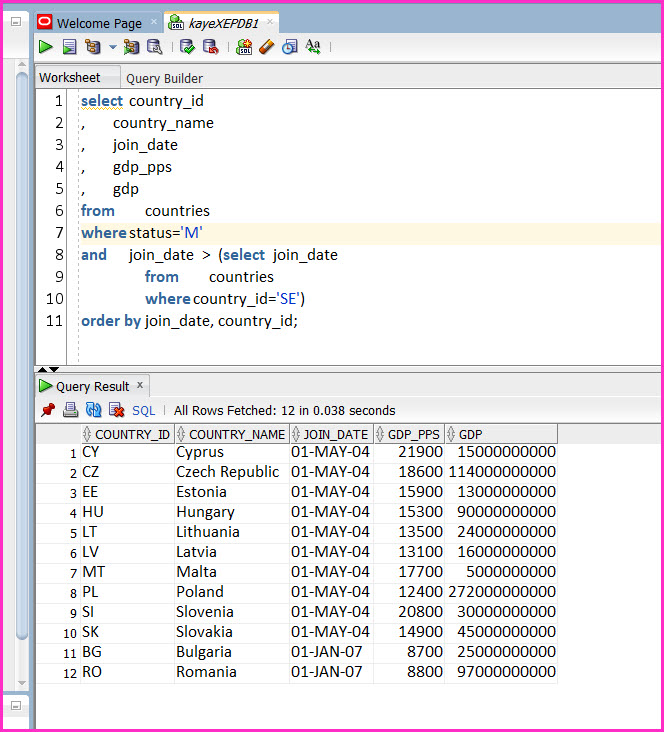Select Lithuania's GDP_PPS value 13500
This screenshot has width=664, height=732.
pyautogui.click(x=409, y=532)
